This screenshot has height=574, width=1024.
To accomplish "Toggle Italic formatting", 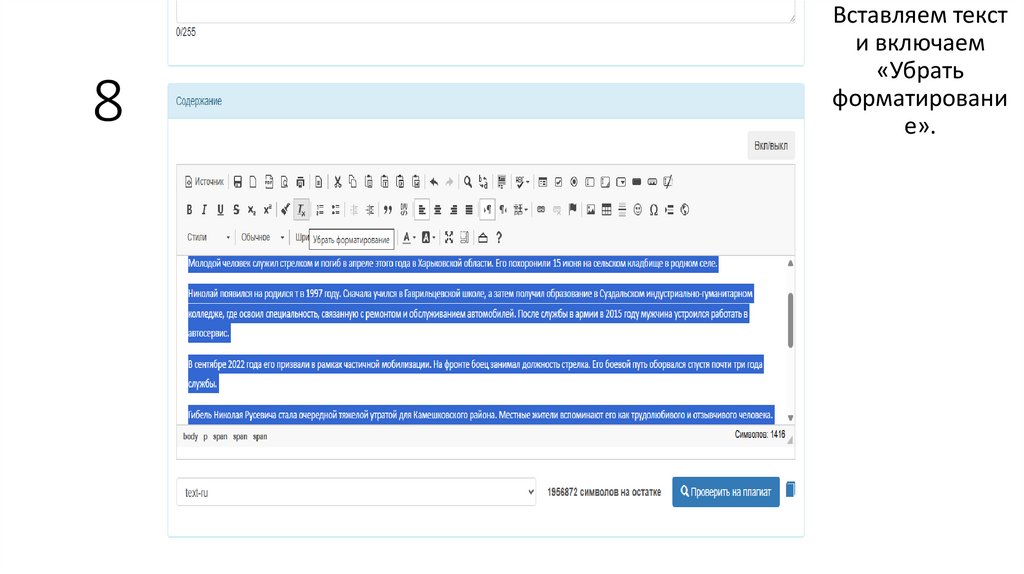I will [204, 210].
